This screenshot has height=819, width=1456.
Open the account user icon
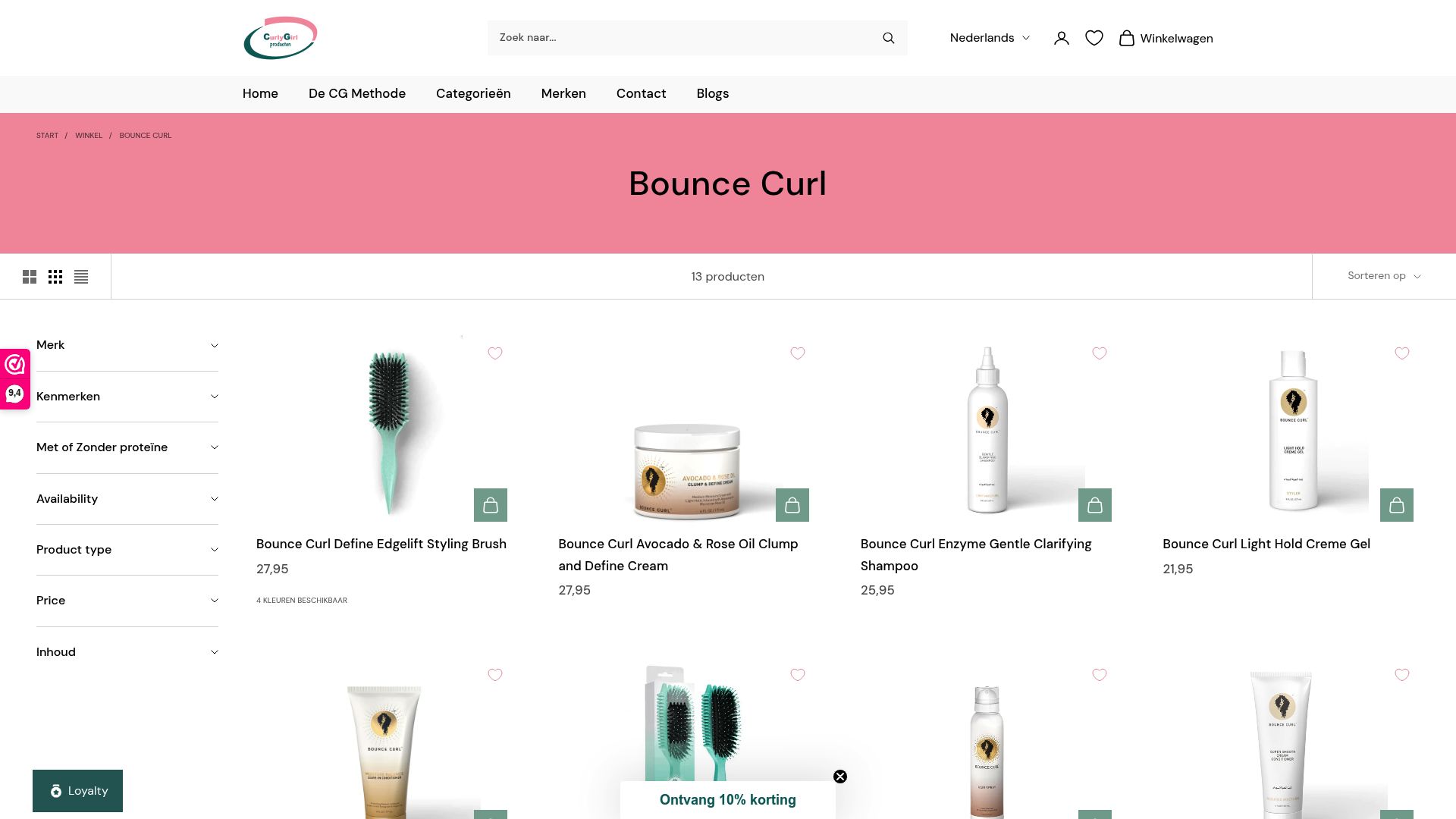pos(1061,38)
